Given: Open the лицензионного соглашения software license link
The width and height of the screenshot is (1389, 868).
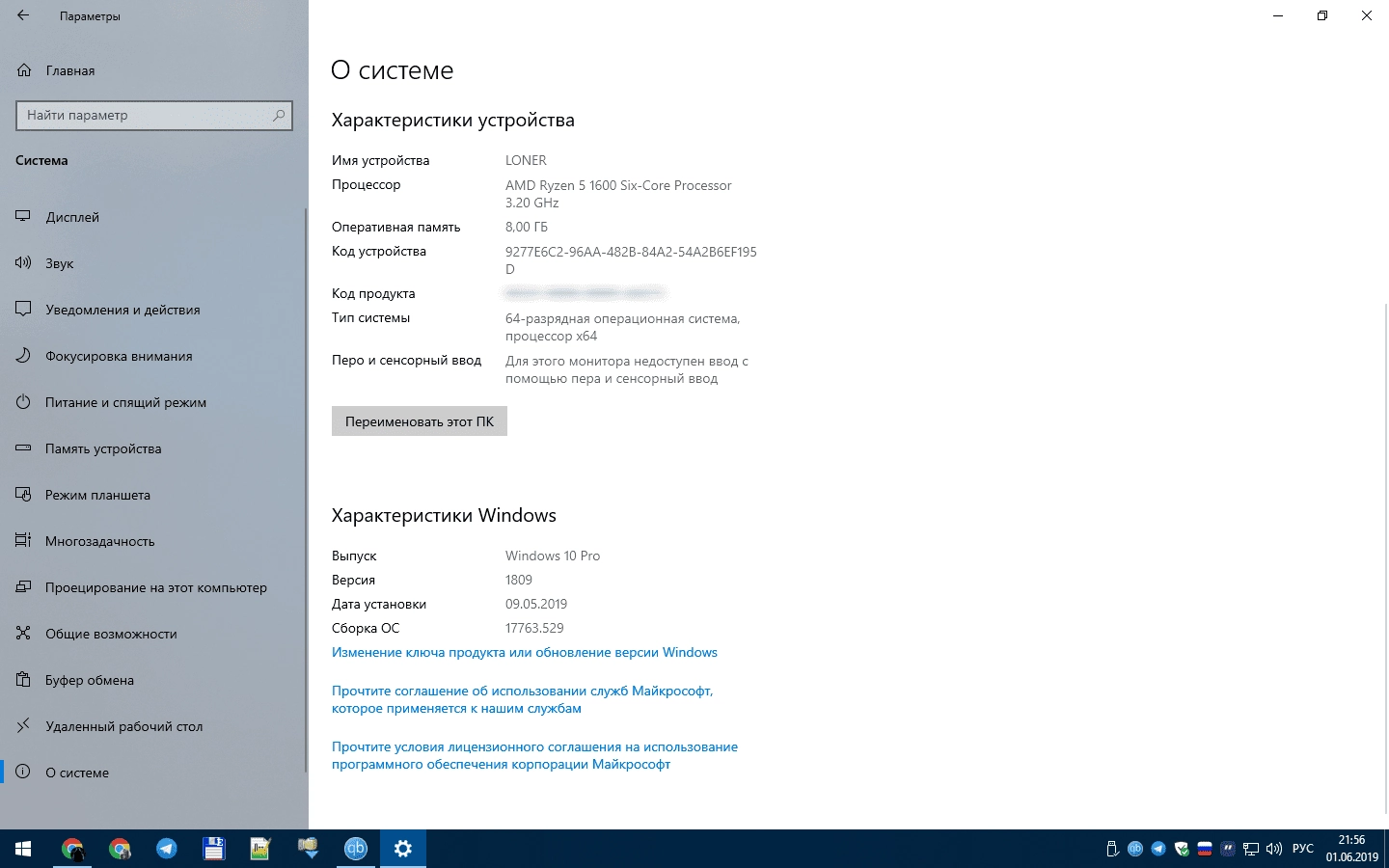Looking at the screenshot, I should pyautogui.click(x=534, y=755).
